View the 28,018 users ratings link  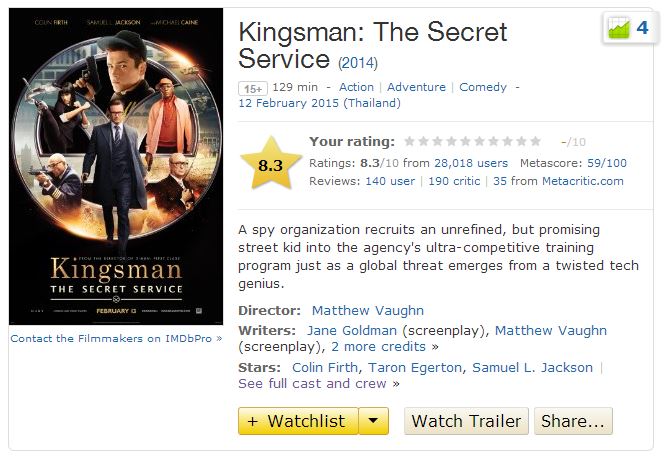tap(471, 163)
